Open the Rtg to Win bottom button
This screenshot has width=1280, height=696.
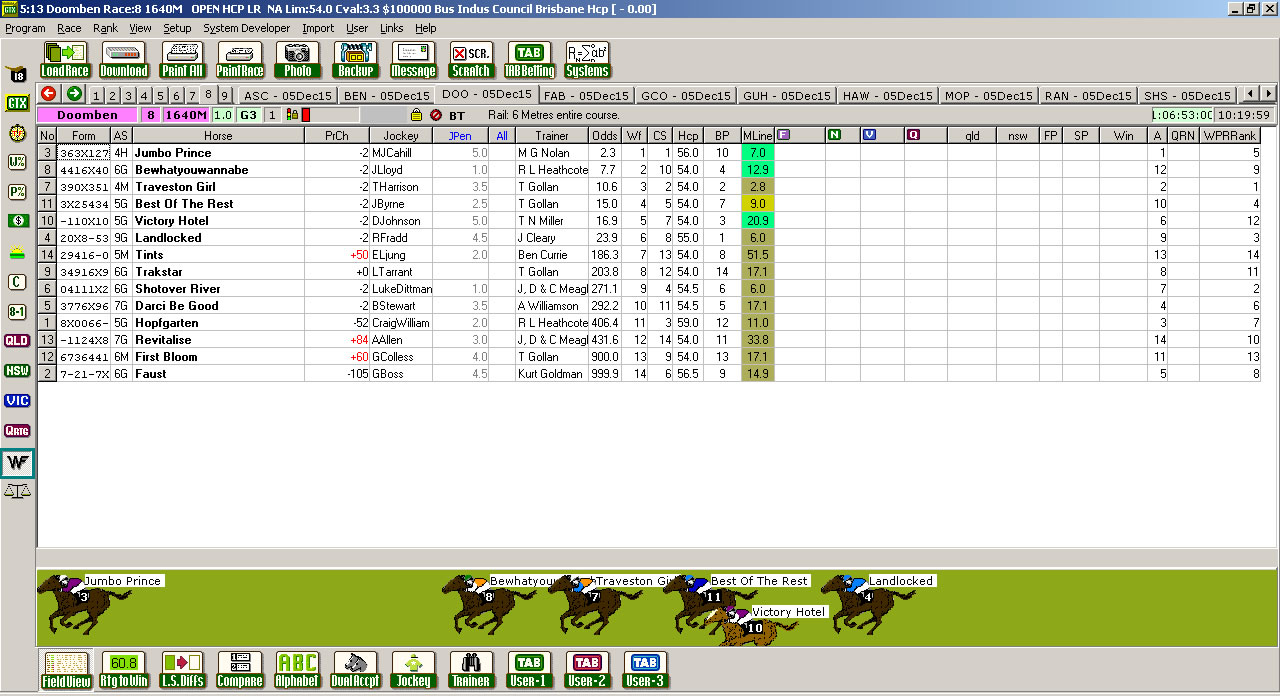coord(124,670)
